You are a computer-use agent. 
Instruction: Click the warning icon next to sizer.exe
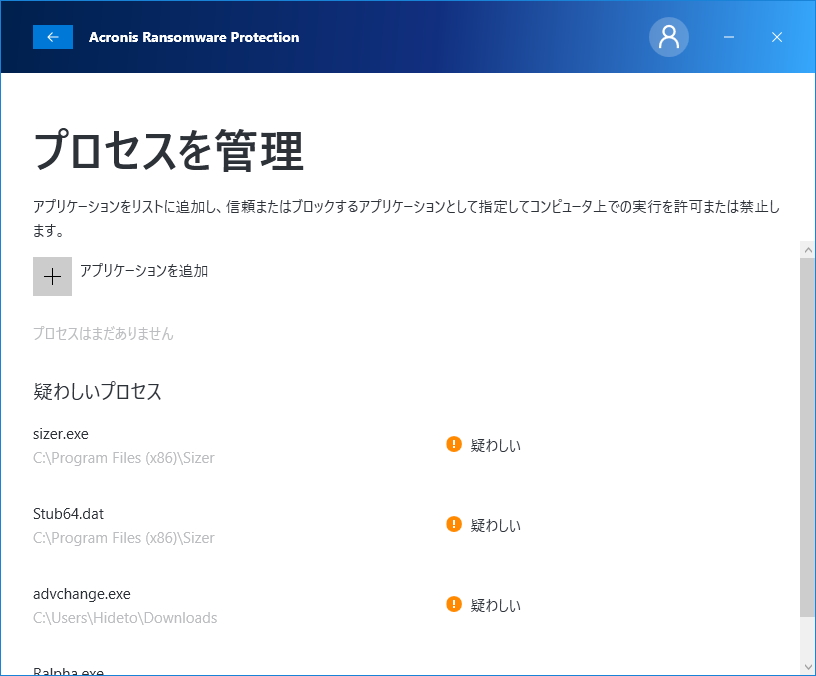pyautogui.click(x=453, y=445)
